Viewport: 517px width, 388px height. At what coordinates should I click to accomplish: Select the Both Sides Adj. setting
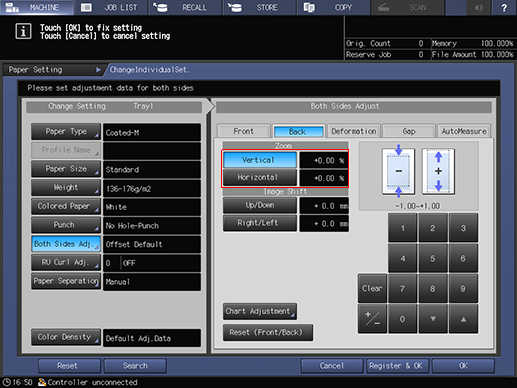[x=66, y=244]
